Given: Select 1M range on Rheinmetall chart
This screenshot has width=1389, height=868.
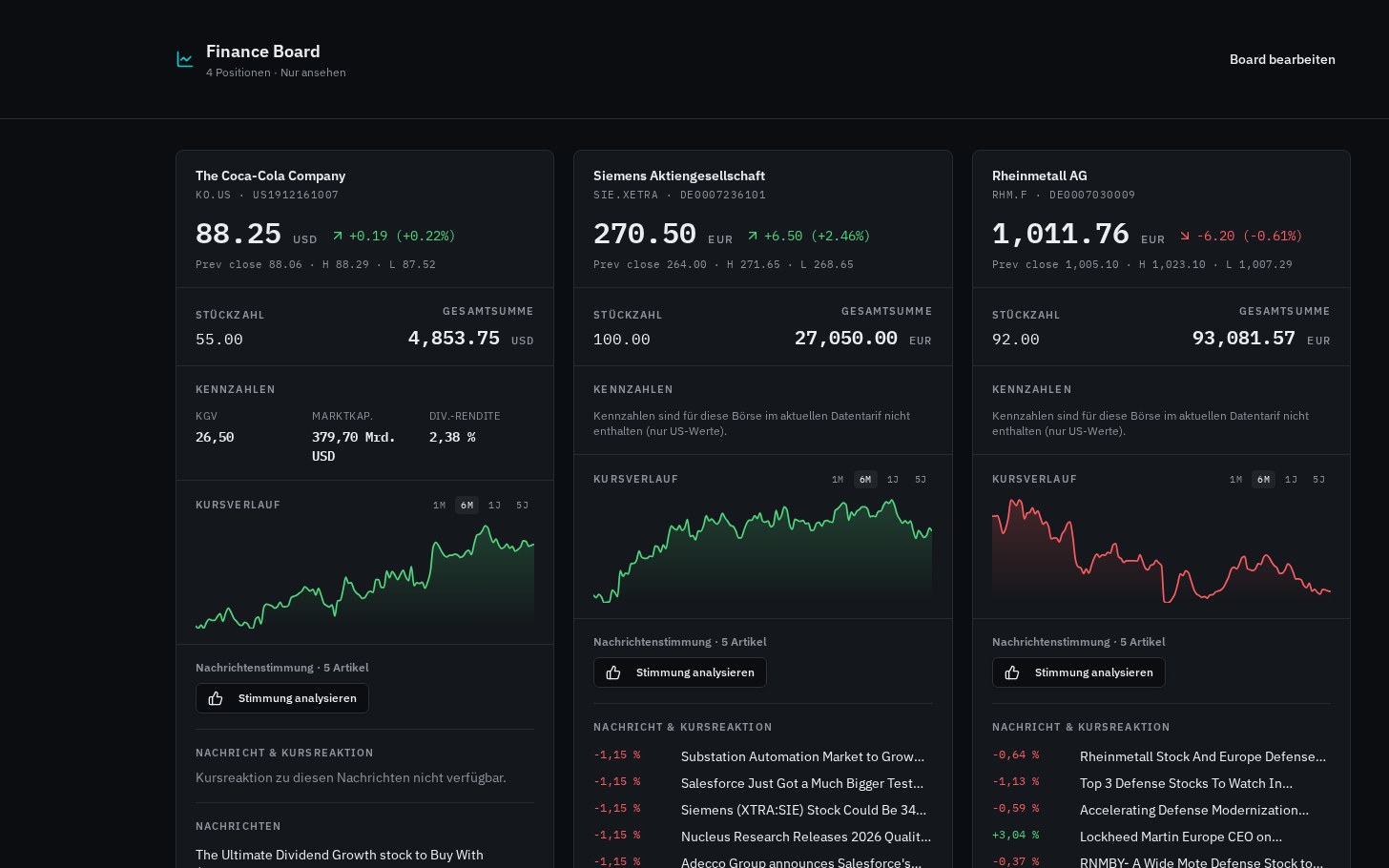Looking at the screenshot, I should tap(1236, 480).
